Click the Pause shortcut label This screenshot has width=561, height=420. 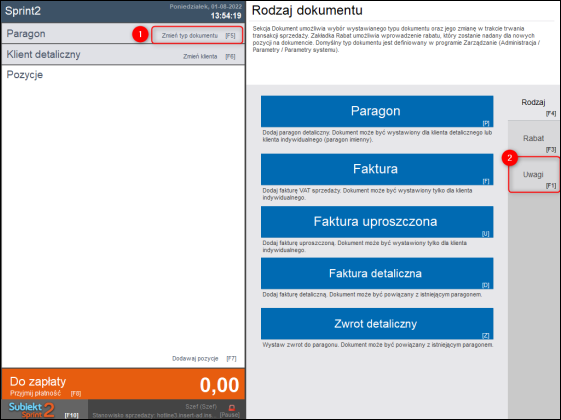pyautogui.click(x=229, y=415)
